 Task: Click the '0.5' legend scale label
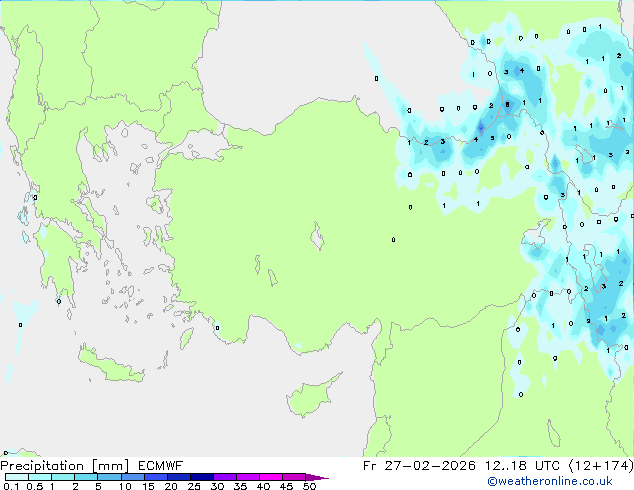[x=34, y=486]
